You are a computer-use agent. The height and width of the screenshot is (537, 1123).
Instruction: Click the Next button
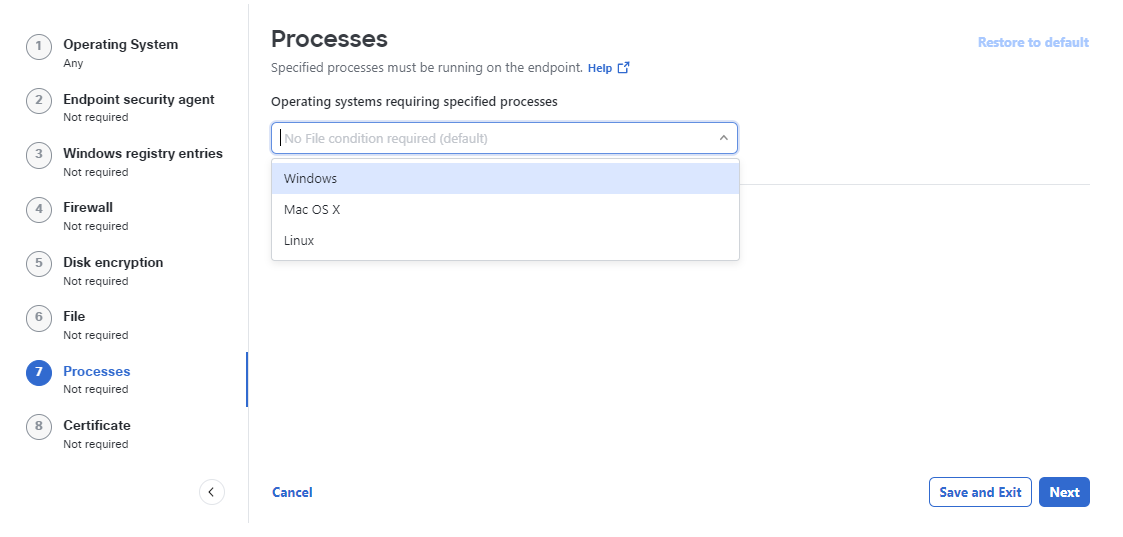pyautogui.click(x=1064, y=492)
